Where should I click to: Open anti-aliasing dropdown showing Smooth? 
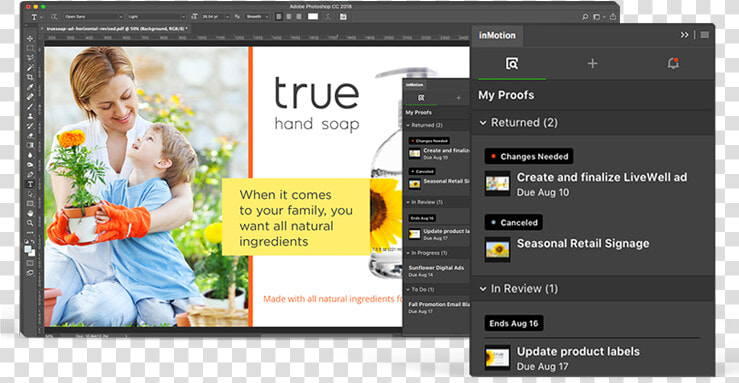coord(257,16)
